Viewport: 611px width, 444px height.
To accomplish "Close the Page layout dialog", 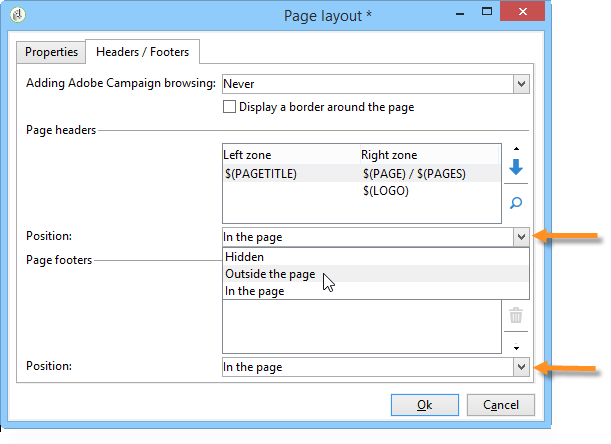I will pyautogui.click(x=522, y=12).
